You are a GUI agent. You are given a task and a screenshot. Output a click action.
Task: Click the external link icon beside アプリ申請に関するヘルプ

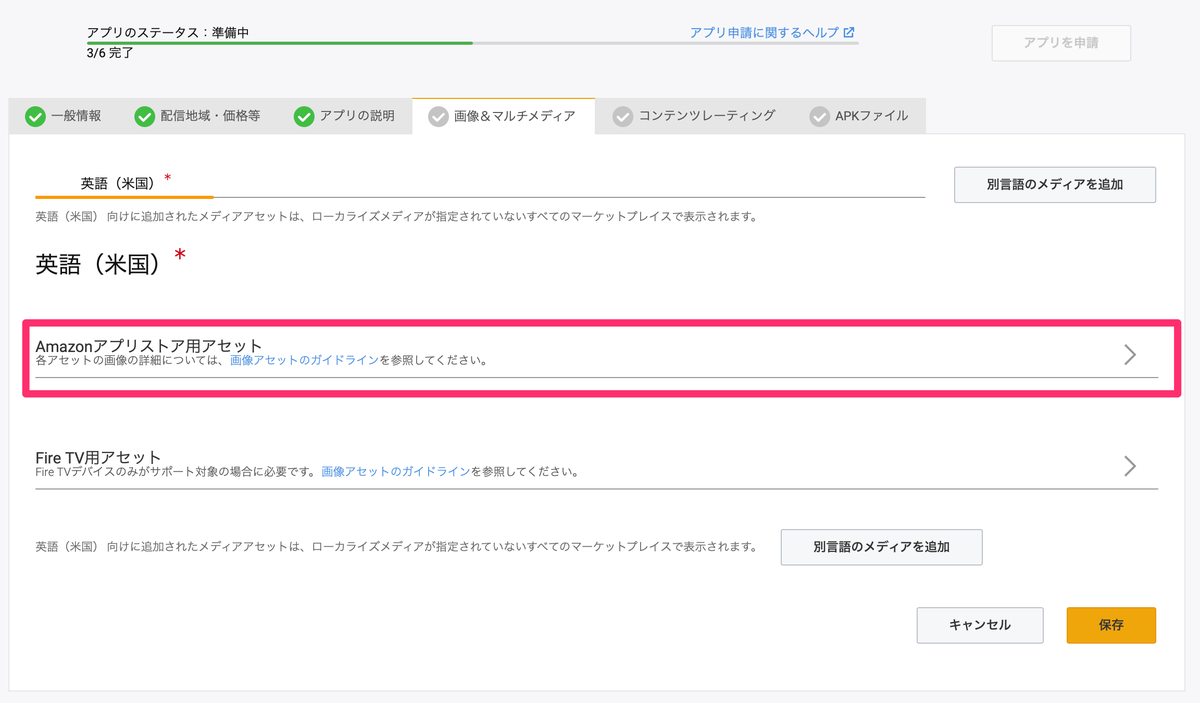(849, 32)
